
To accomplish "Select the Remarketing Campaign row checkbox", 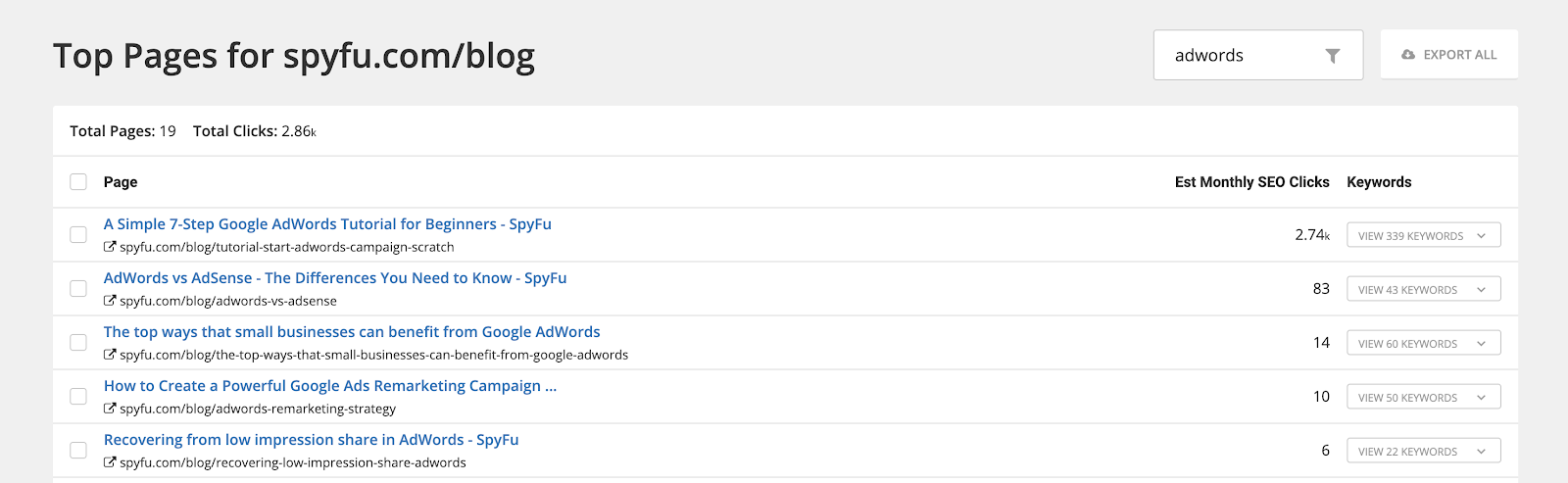I will pos(78,397).
